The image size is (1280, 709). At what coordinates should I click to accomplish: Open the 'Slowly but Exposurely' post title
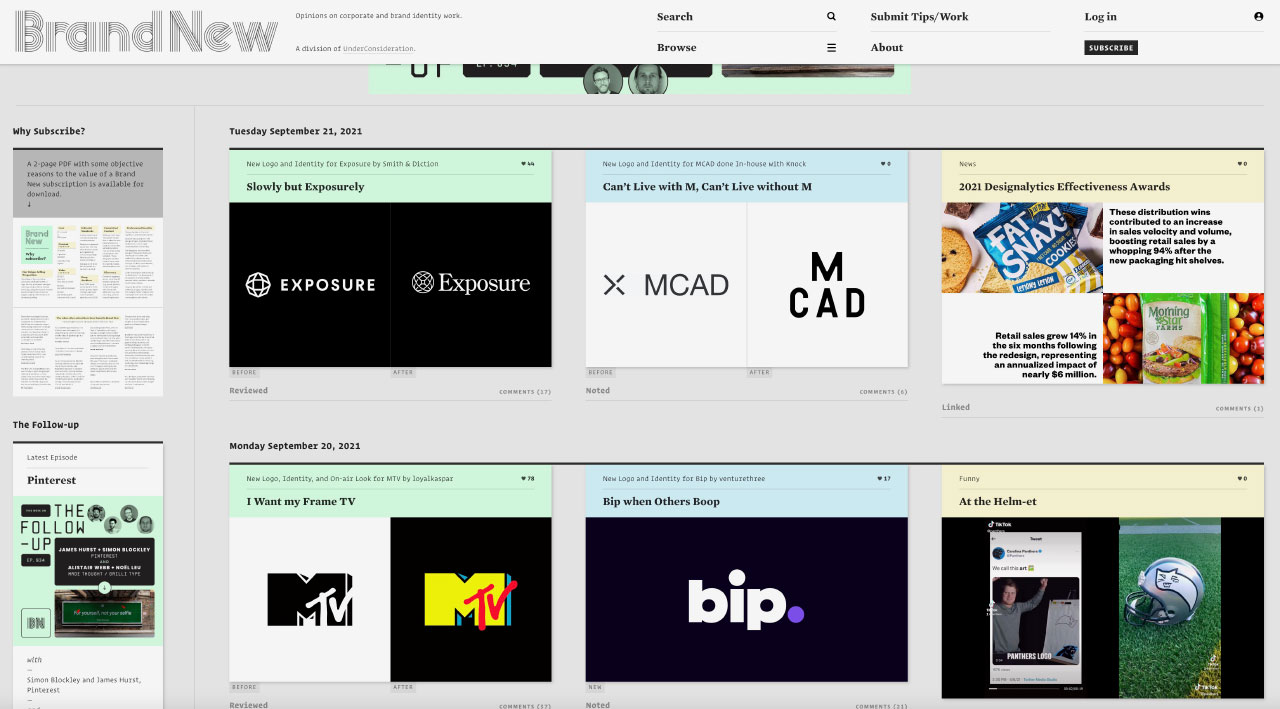pyautogui.click(x=305, y=187)
